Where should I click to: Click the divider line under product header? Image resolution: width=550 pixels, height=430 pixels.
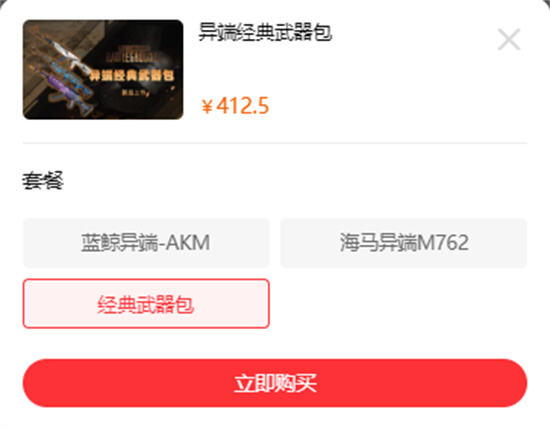(275, 143)
